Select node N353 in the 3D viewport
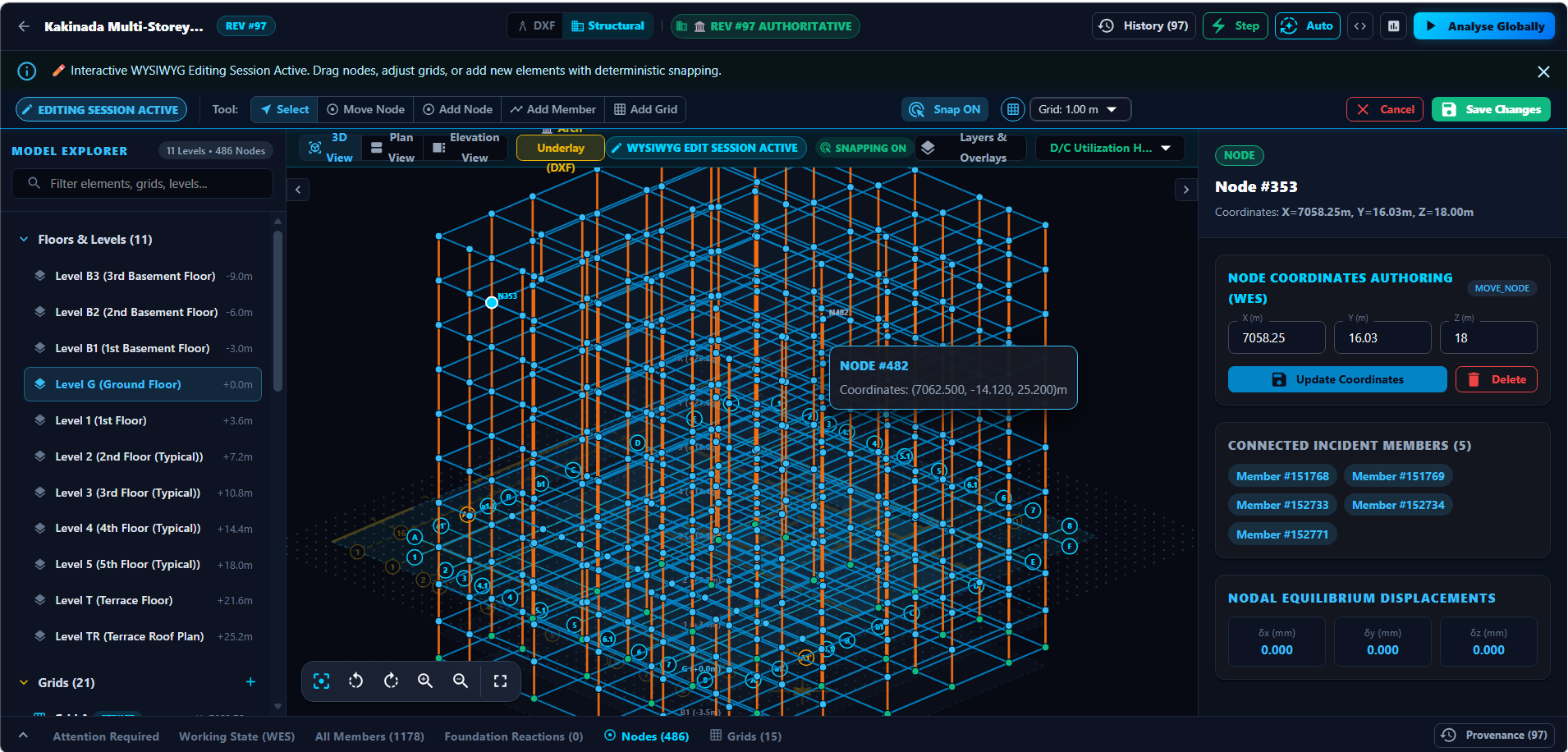This screenshot has height=752, width=1568. coord(492,302)
